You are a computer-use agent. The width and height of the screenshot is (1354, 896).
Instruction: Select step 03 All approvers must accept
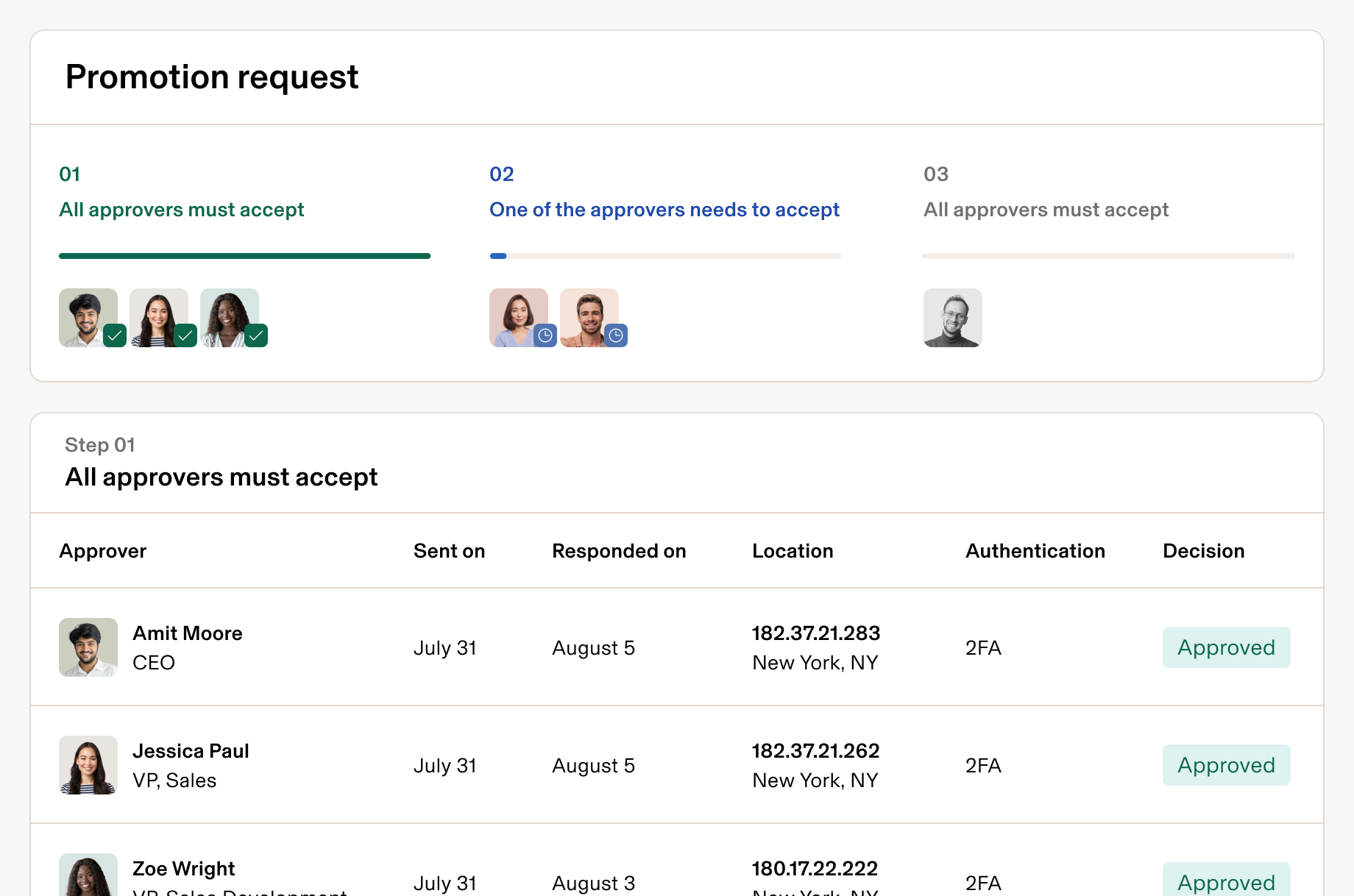[1046, 210]
